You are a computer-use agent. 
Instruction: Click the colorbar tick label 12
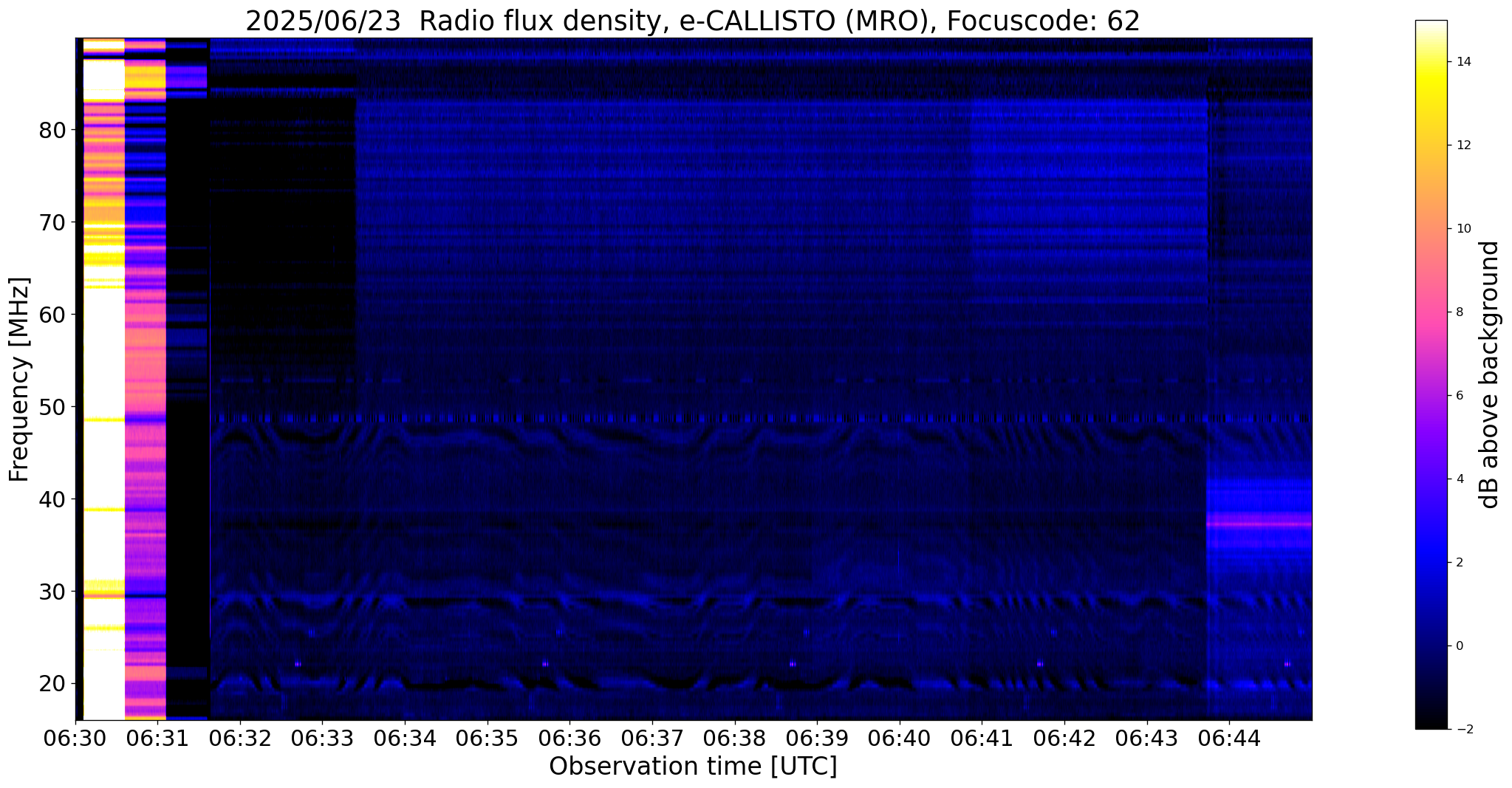click(x=1463, y=145)
